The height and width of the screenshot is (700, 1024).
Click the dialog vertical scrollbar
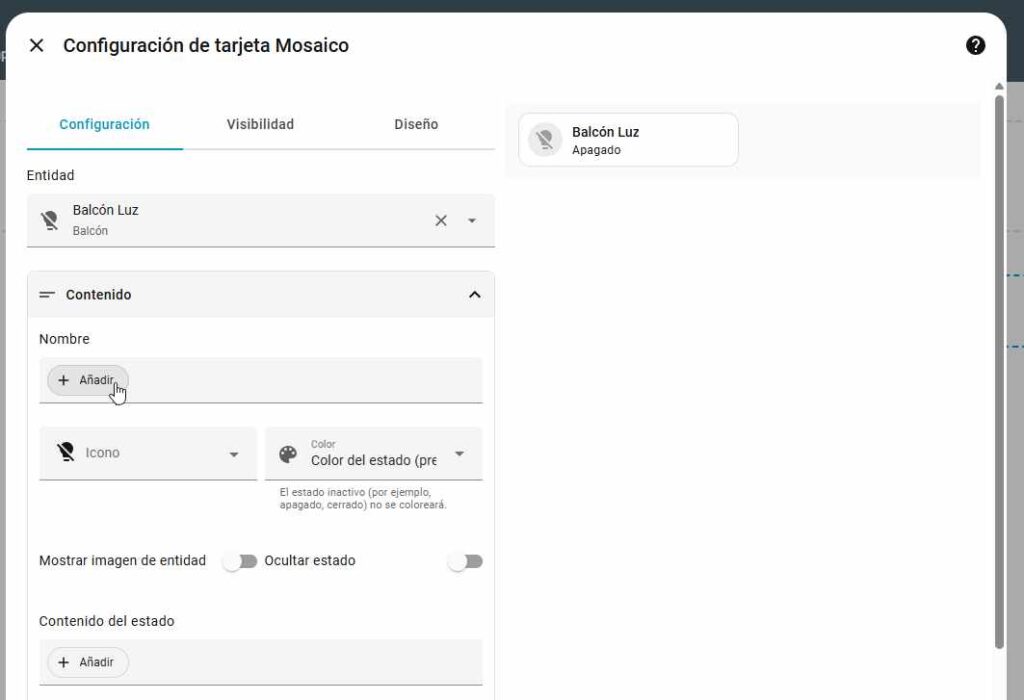click(x=998, y=370)
